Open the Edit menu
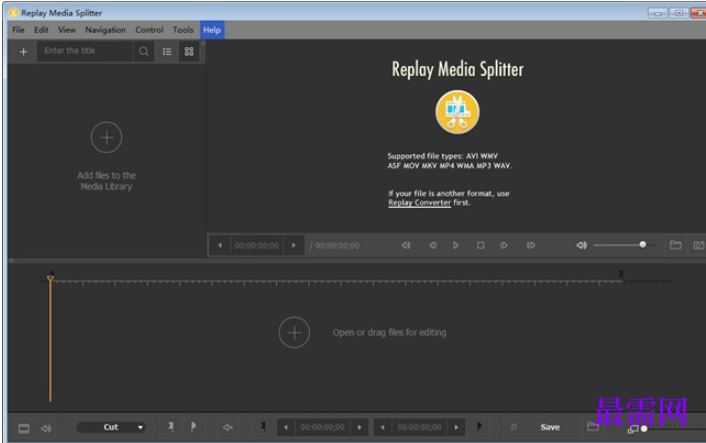Viewport: 706px width, 443px height. click(x=41, y=30)
